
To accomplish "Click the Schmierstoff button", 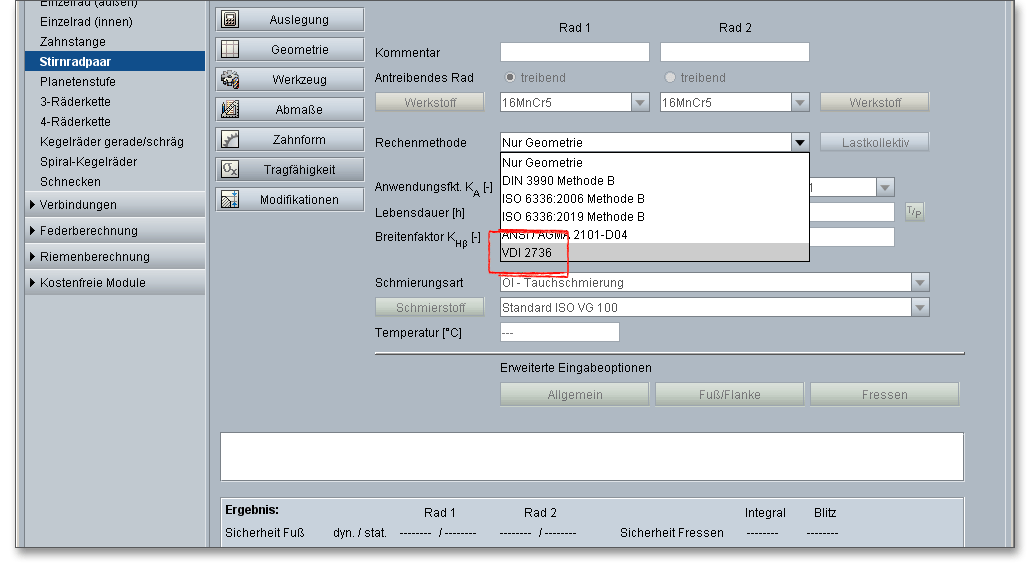I will 429,308.
